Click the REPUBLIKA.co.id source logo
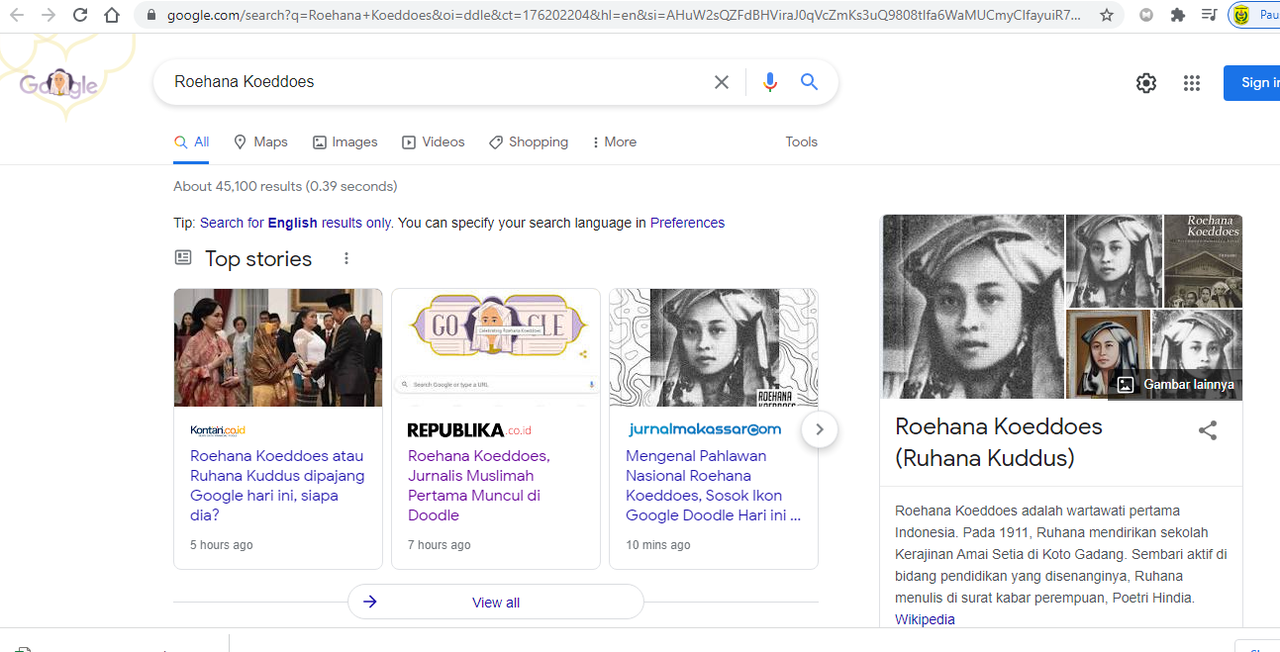 (x=470, y=430)
